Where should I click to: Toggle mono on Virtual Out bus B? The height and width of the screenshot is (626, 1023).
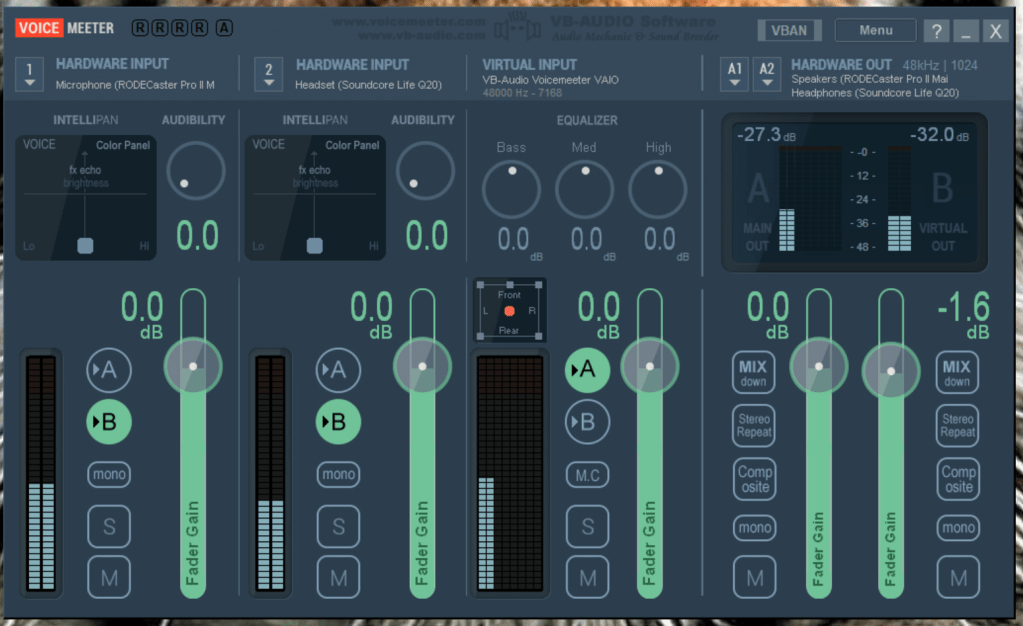958,527
